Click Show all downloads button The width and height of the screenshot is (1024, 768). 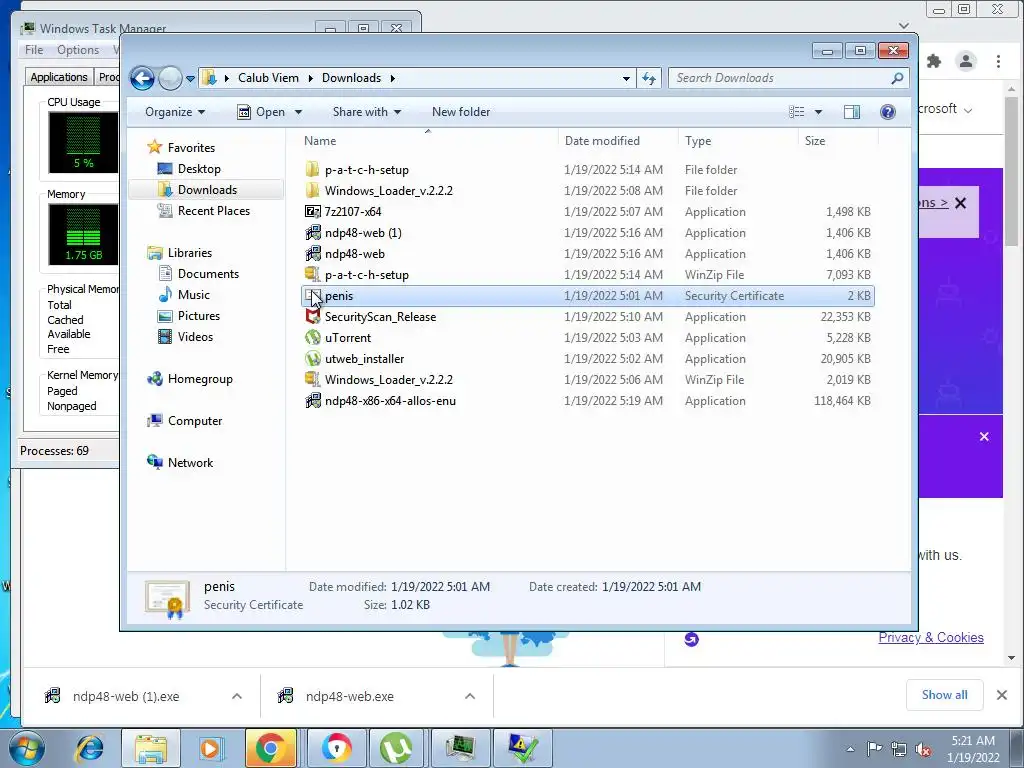click(944, 695)
